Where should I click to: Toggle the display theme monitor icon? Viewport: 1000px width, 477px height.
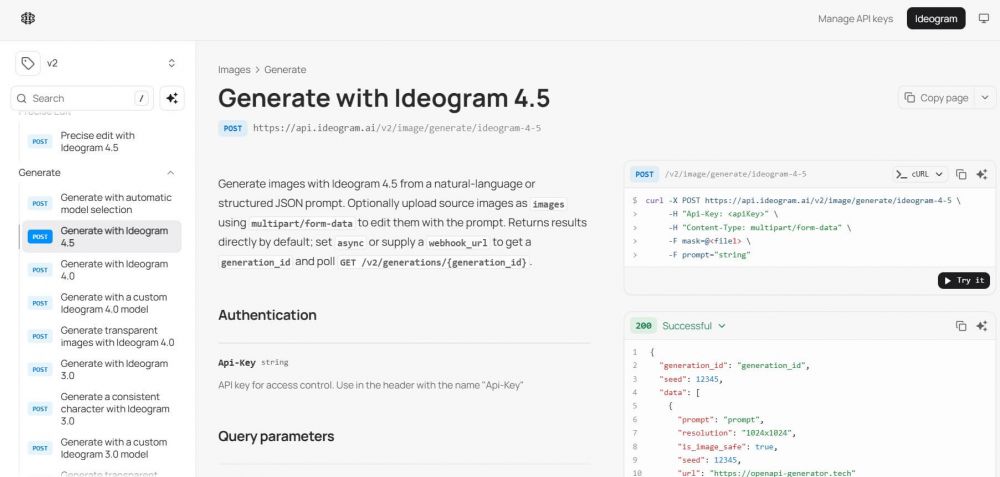pos(983,18)
